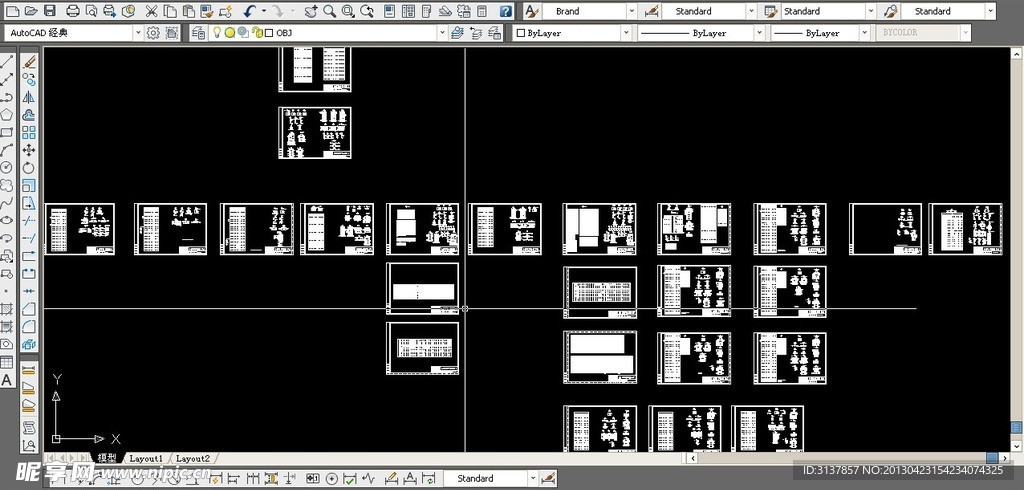Open the Brand text style dropdown

631,11
